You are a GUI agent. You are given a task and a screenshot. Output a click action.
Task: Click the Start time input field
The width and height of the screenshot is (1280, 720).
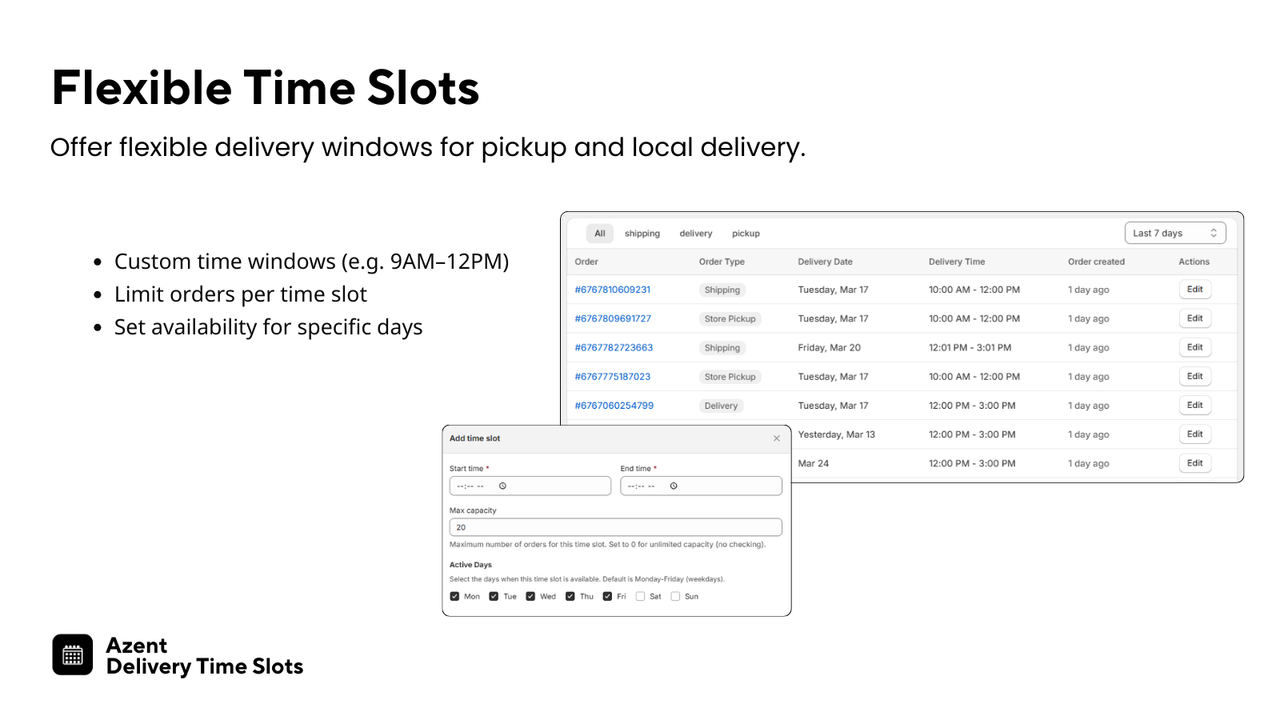pyautogui.click(x=530, y=486)
